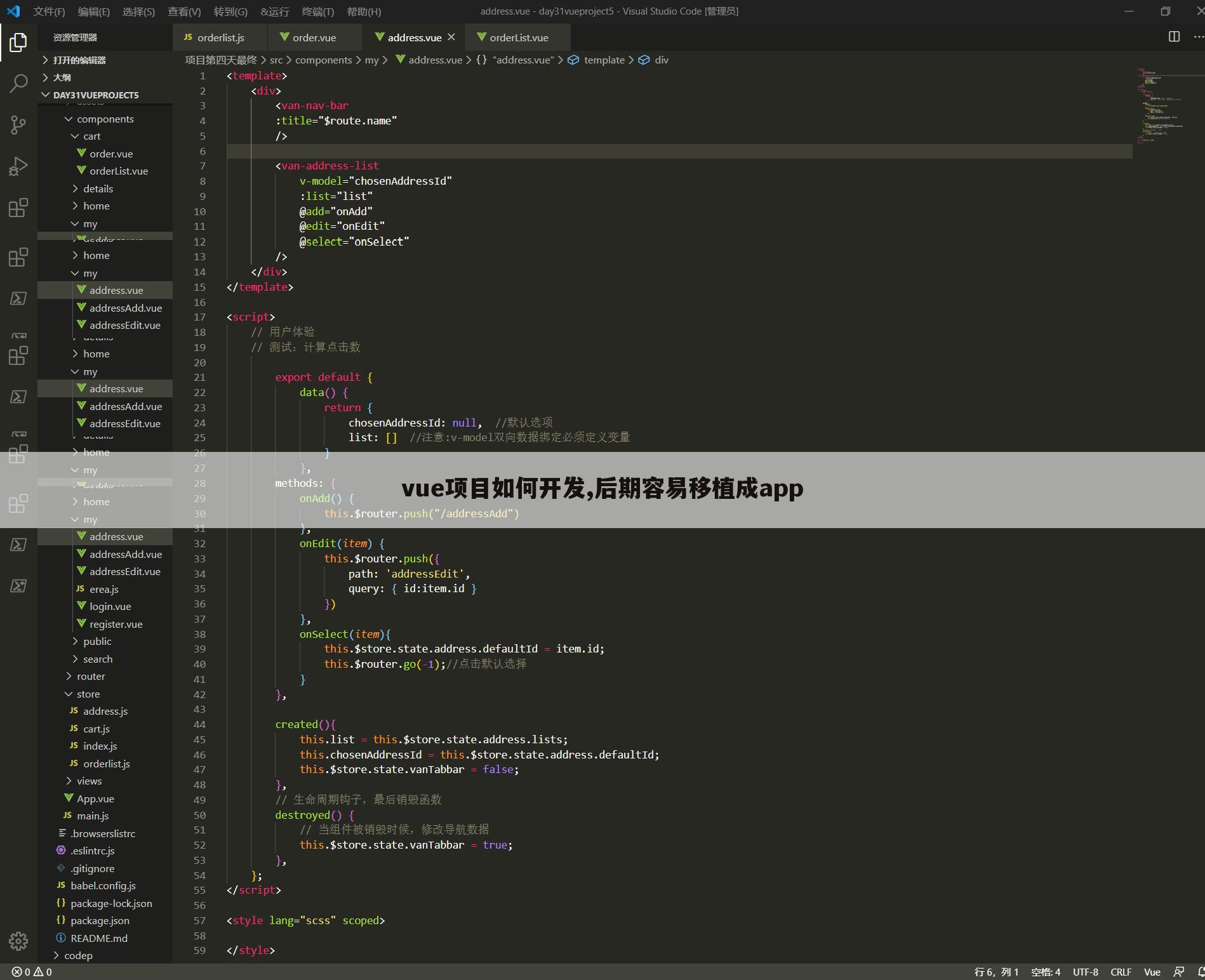Click the ESLint icon beside .eslintrc.js
1205x980 pixels.
(x=61, y=851)
